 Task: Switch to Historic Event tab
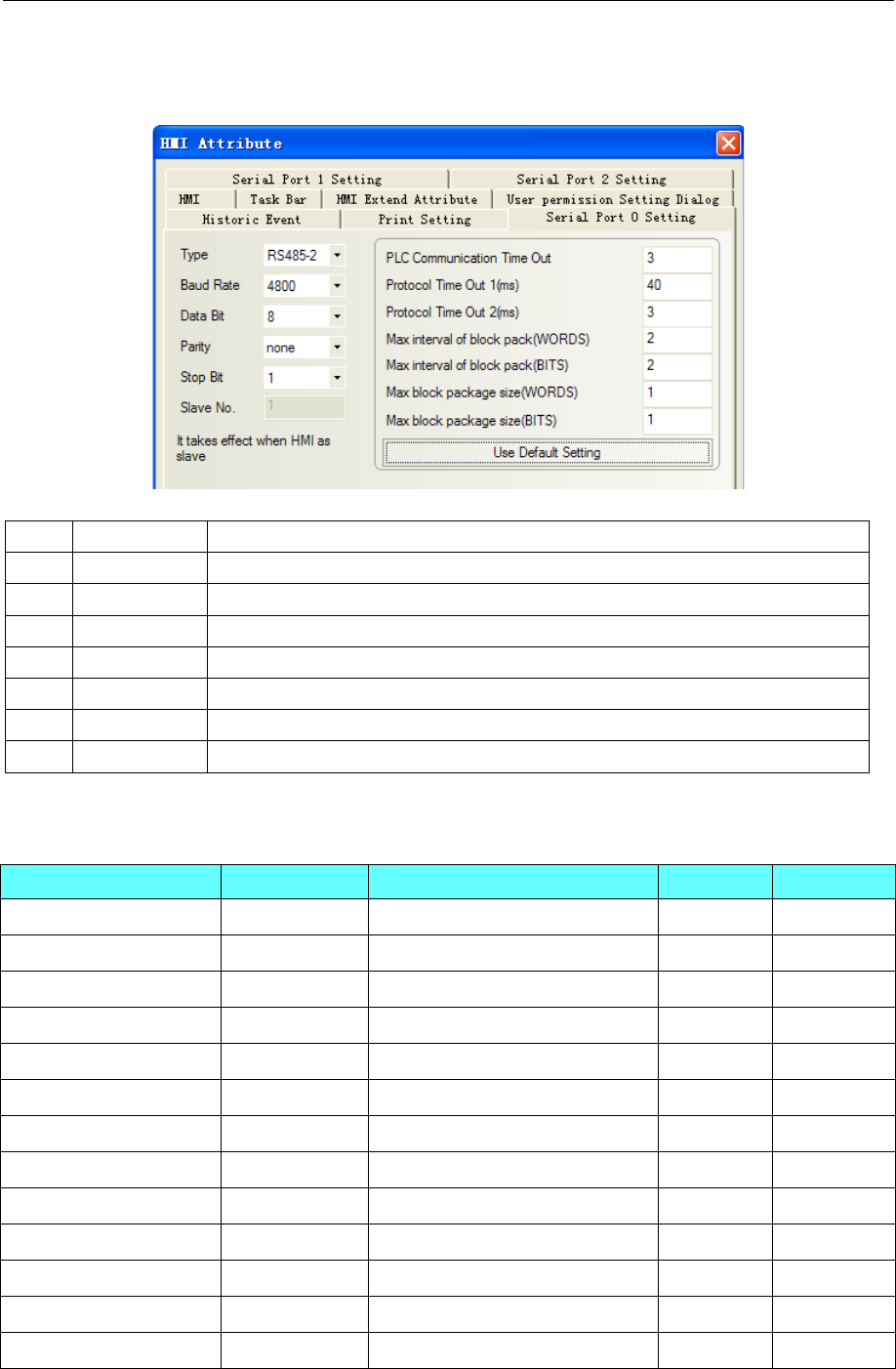pos(252,220)
